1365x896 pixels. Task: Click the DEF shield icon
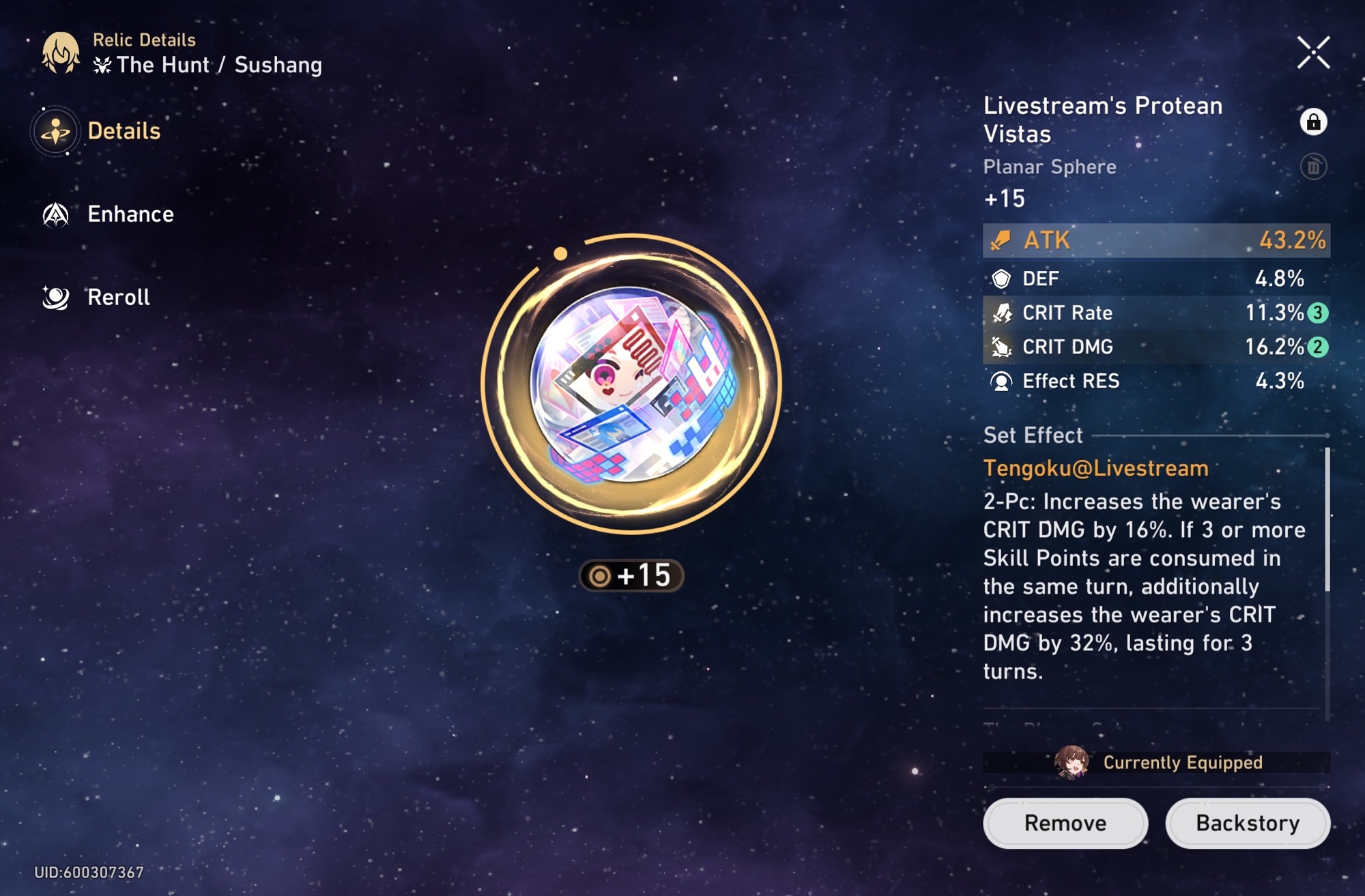click(1001, 278)
